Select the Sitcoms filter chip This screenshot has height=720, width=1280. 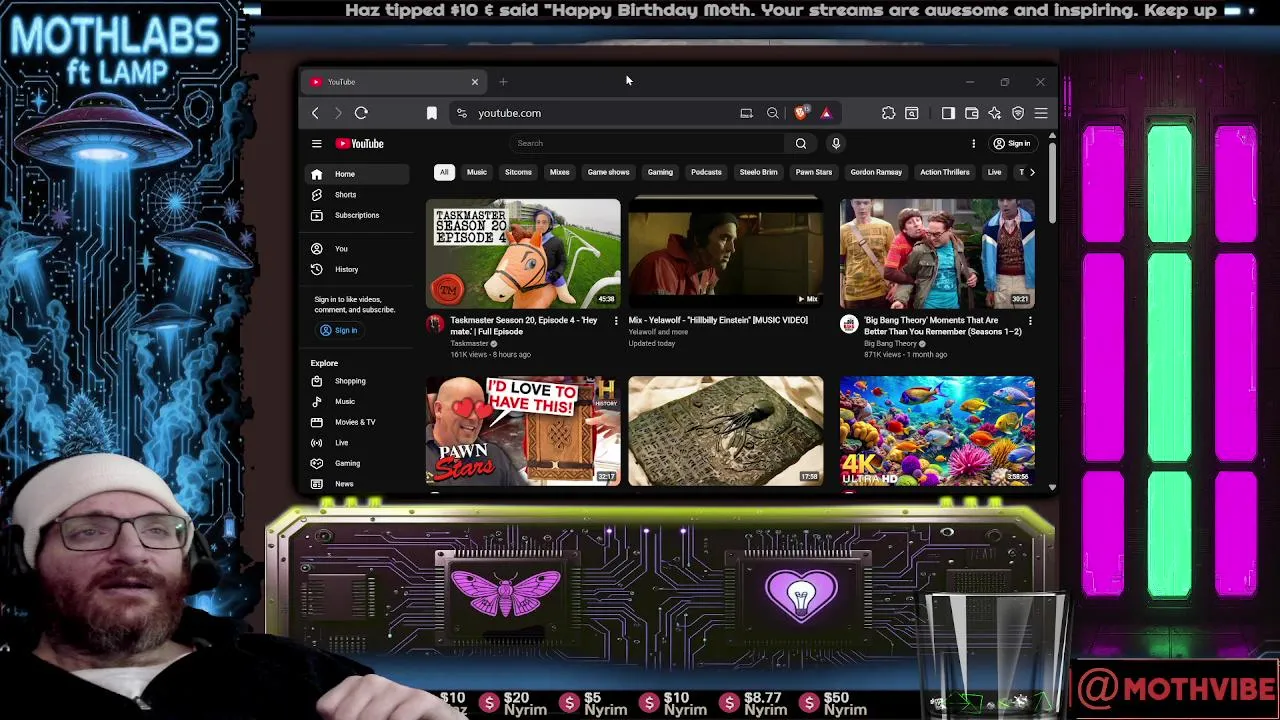(x=518, y=172)
